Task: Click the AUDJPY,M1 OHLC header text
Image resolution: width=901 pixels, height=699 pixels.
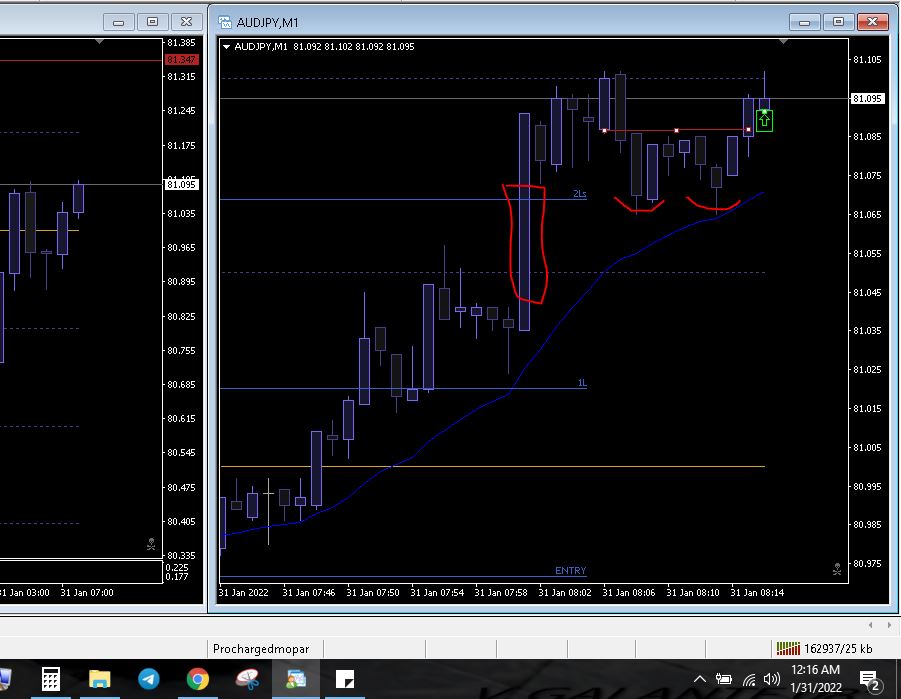Action: [324, 47]
